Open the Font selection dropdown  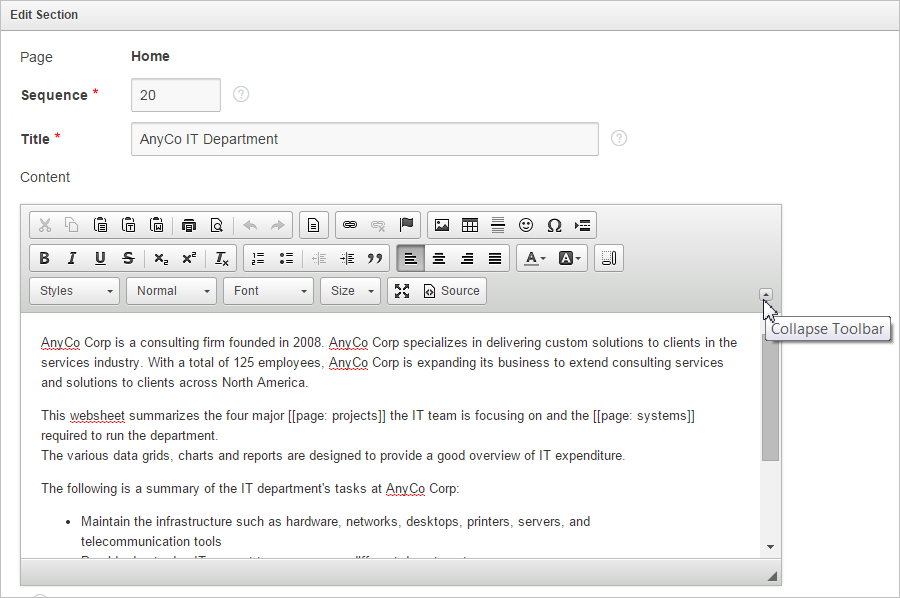click(268, 291)
